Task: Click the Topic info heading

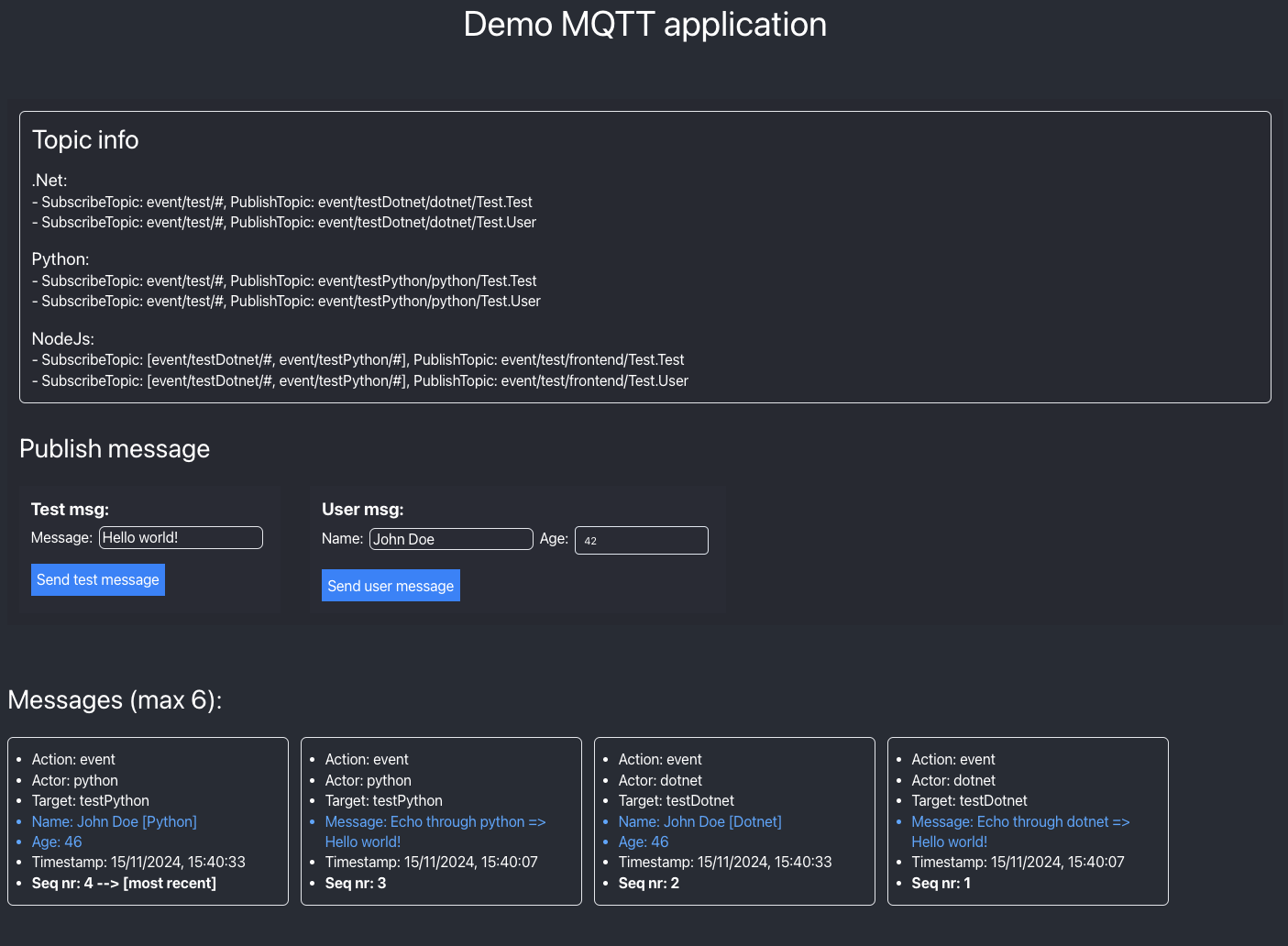Action: click(x=85, y=140)
